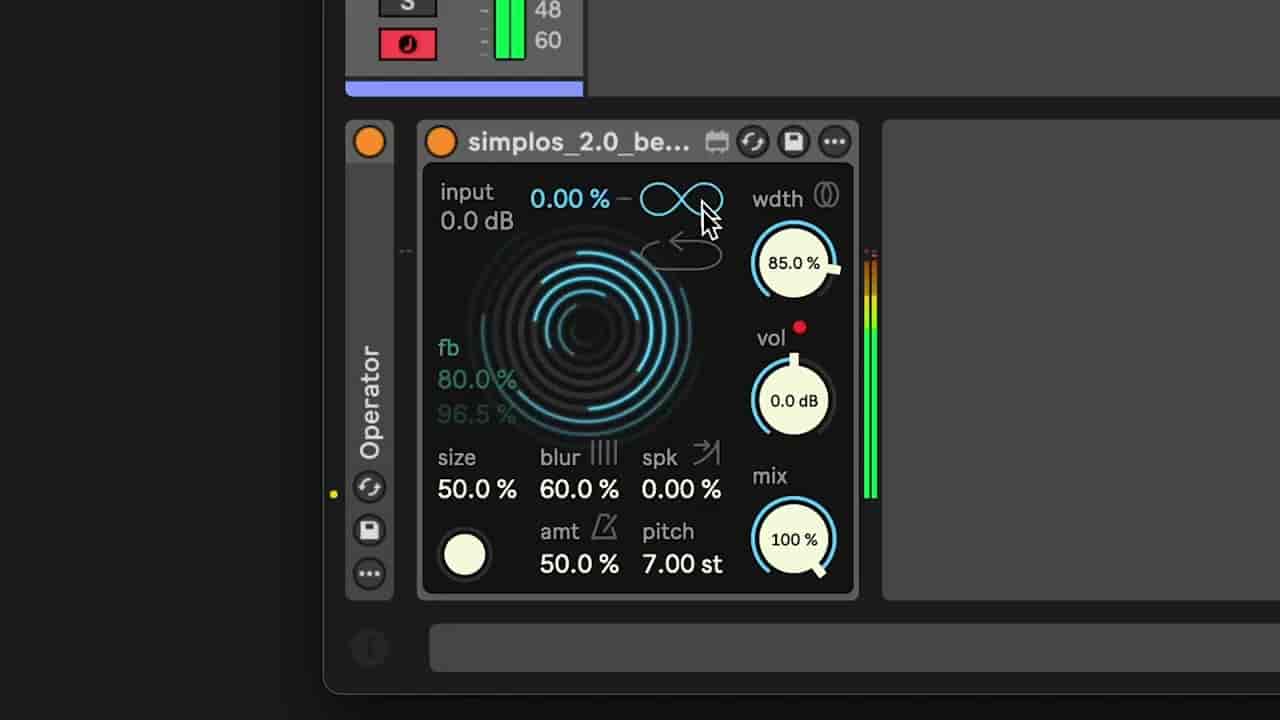Screen dimensions: 1280x720
Task: Click the stereo width icon beside wdth
Action: coord(826,196)
